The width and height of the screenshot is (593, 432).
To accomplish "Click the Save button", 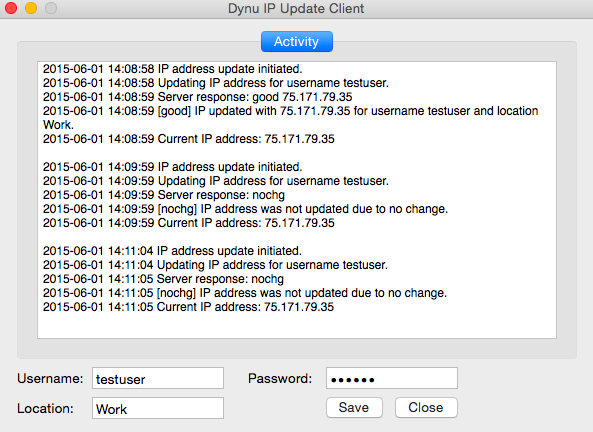I will click(x=354, y=407).
